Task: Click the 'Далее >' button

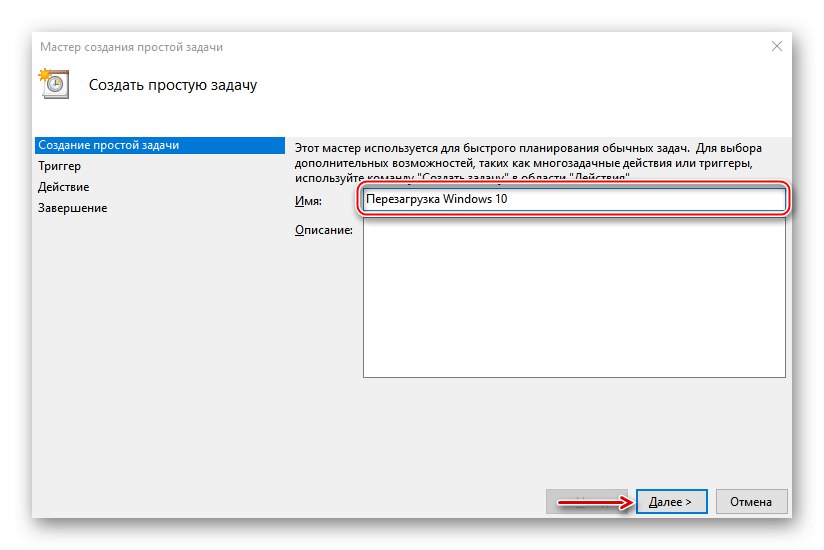Action: coord(671,502)
